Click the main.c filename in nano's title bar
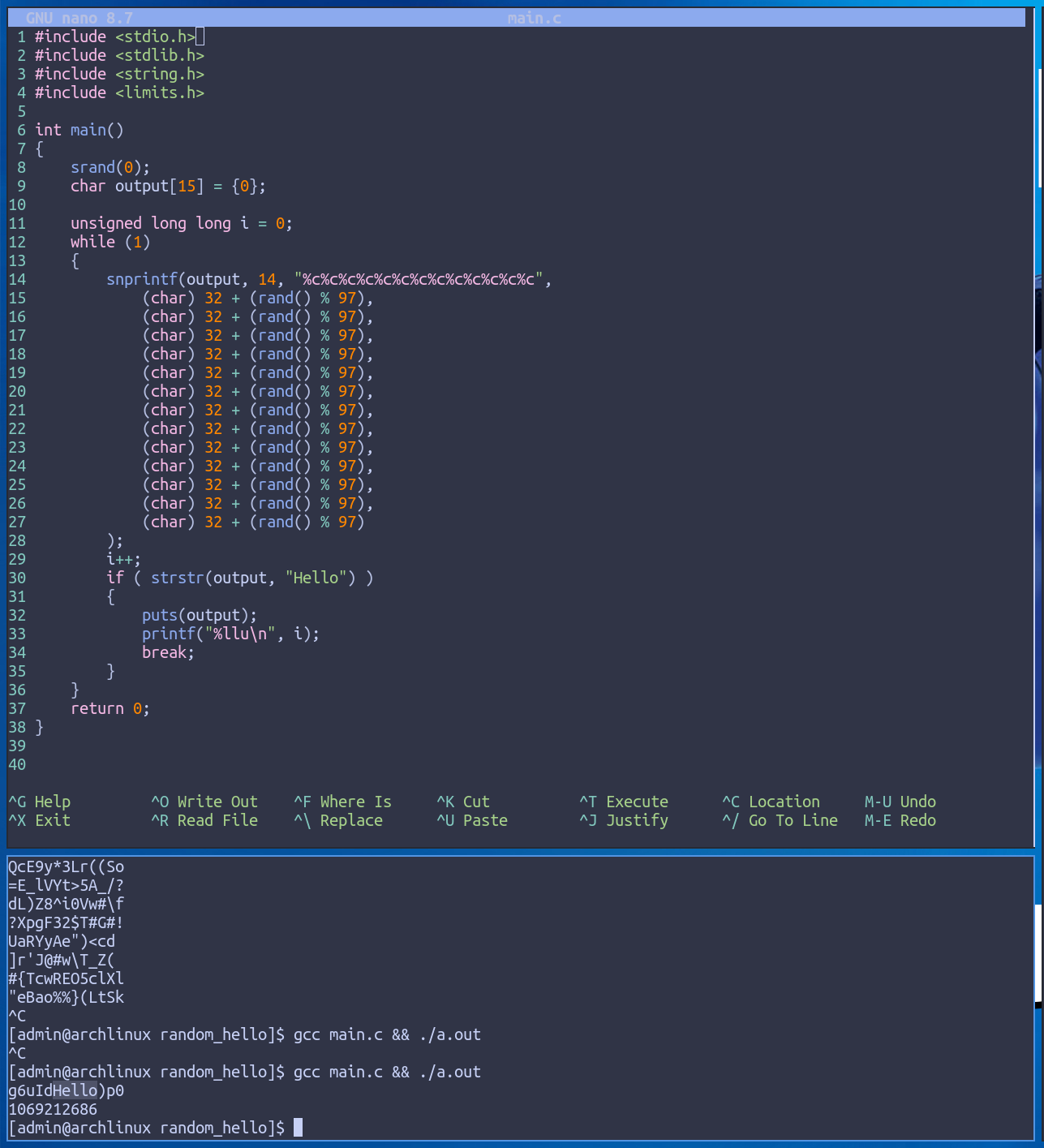The height and width of the screenshot is (1148, 1044). (x=534, y=18)
